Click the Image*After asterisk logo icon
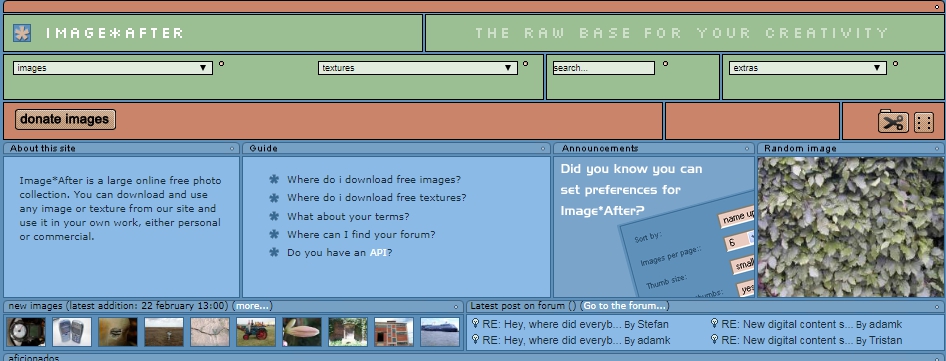 tap(22, 33)
